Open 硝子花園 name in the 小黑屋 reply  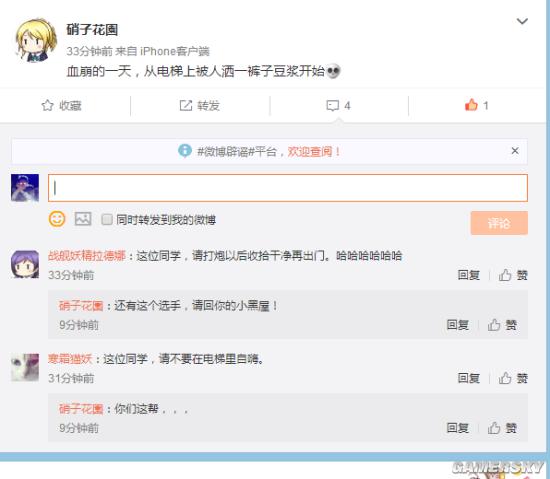coord(81,306)
